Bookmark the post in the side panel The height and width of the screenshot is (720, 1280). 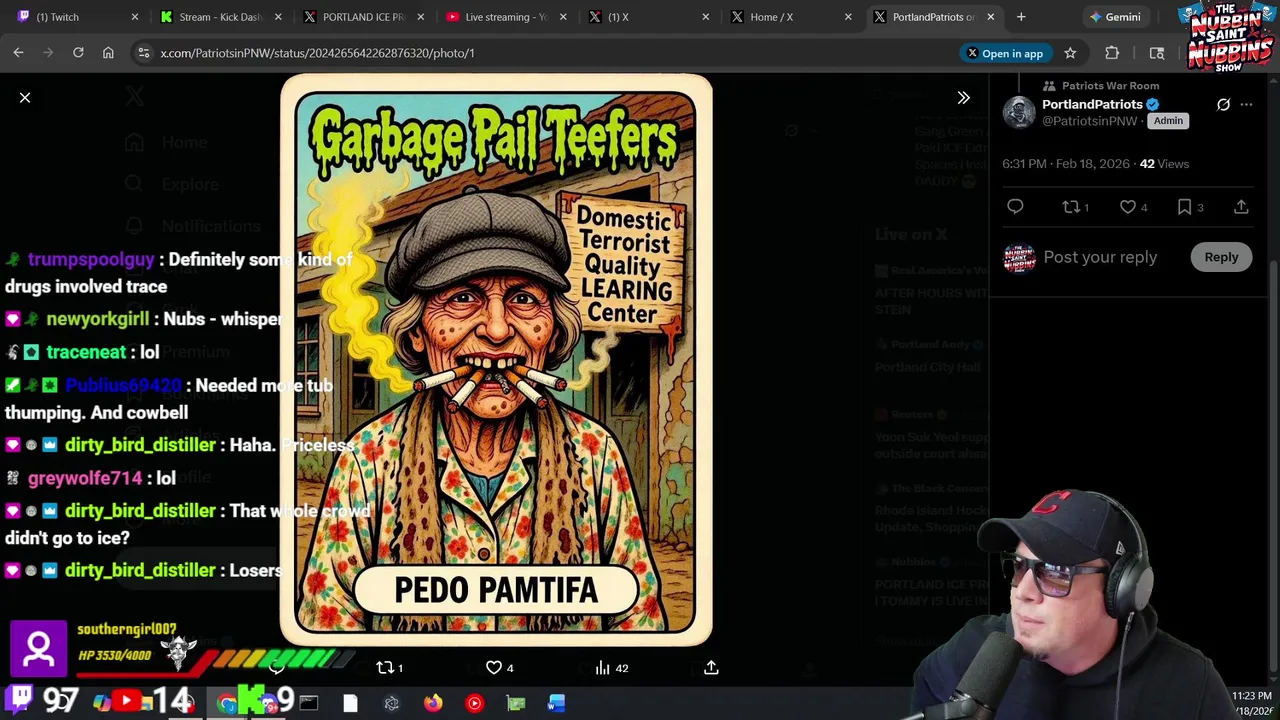click(1185, 207)
